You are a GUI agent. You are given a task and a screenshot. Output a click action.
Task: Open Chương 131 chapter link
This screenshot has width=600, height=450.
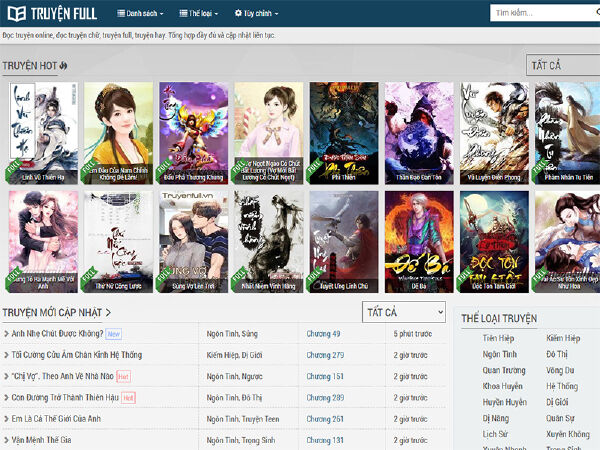[325, 440]
